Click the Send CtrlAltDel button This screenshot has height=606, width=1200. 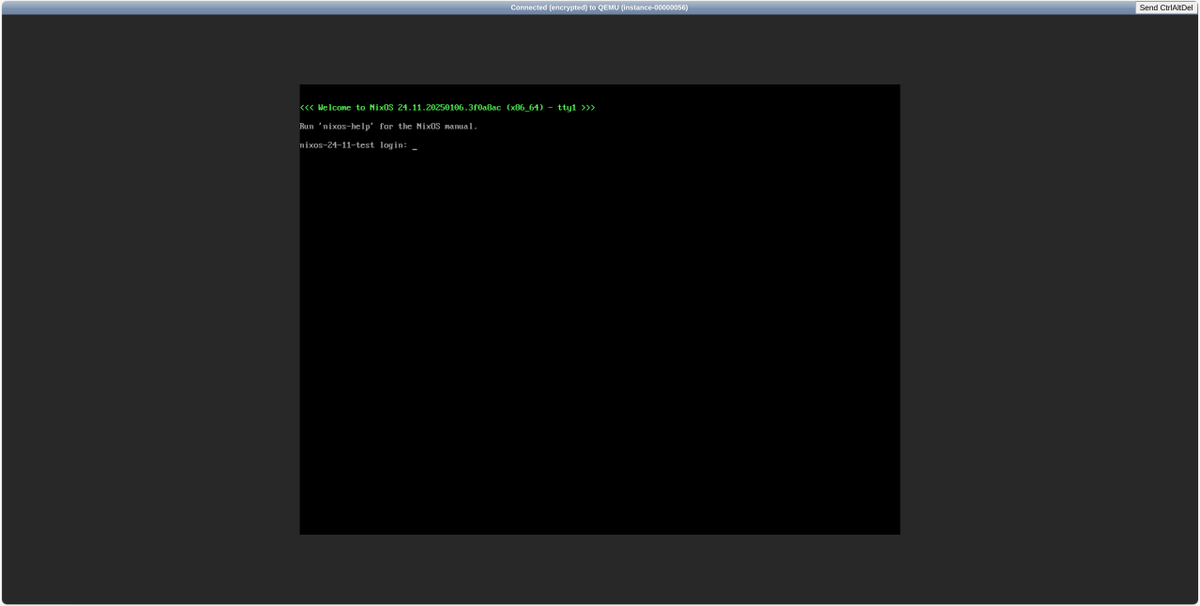point(1166,7)
